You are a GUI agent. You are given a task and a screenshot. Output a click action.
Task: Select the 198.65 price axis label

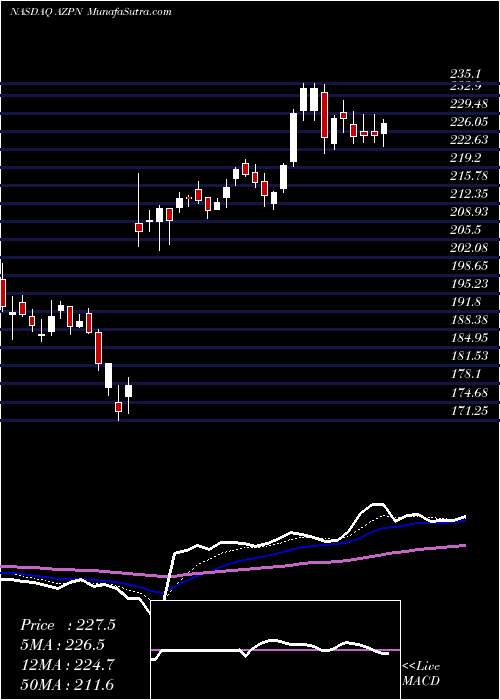click(468, 266)
